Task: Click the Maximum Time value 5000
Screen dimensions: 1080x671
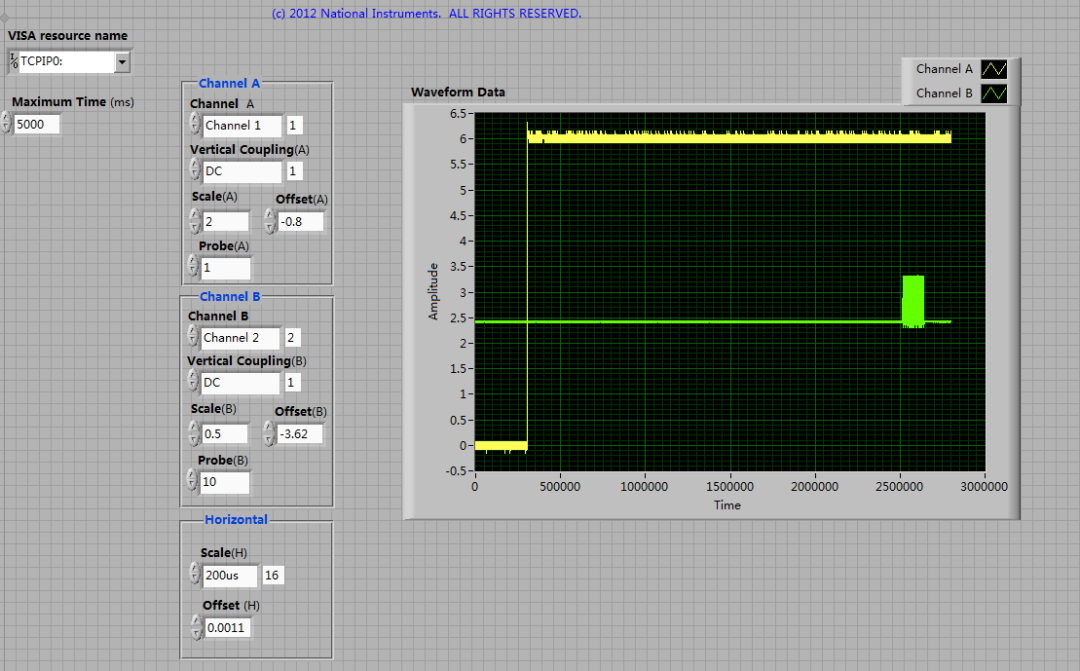Action: 37,124
